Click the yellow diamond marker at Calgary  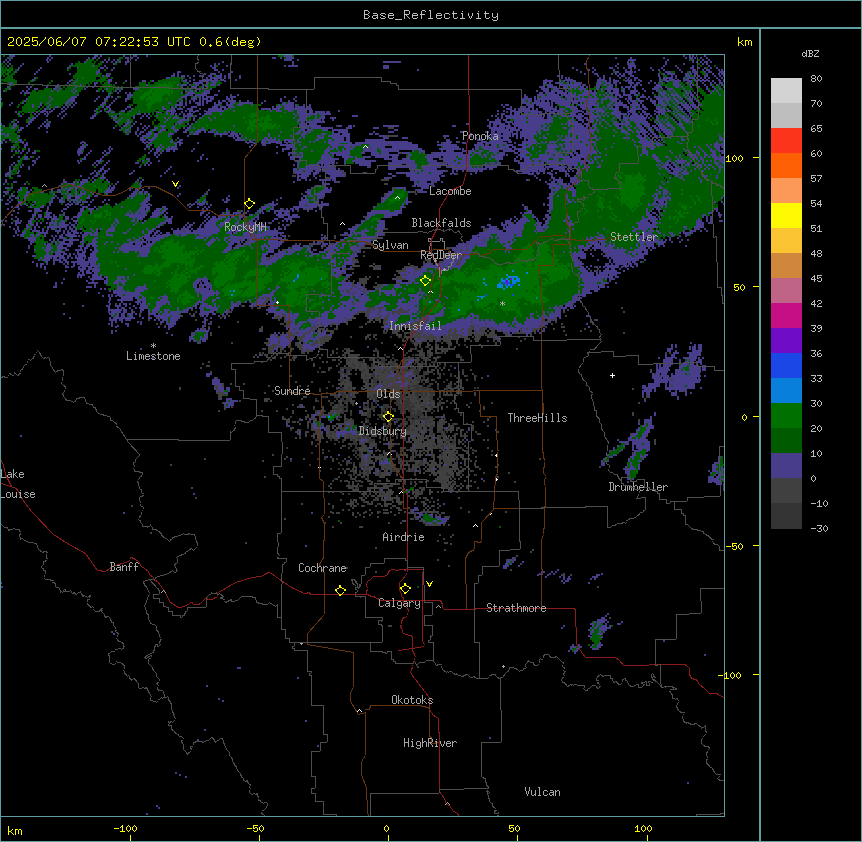(x=405, y=589)
